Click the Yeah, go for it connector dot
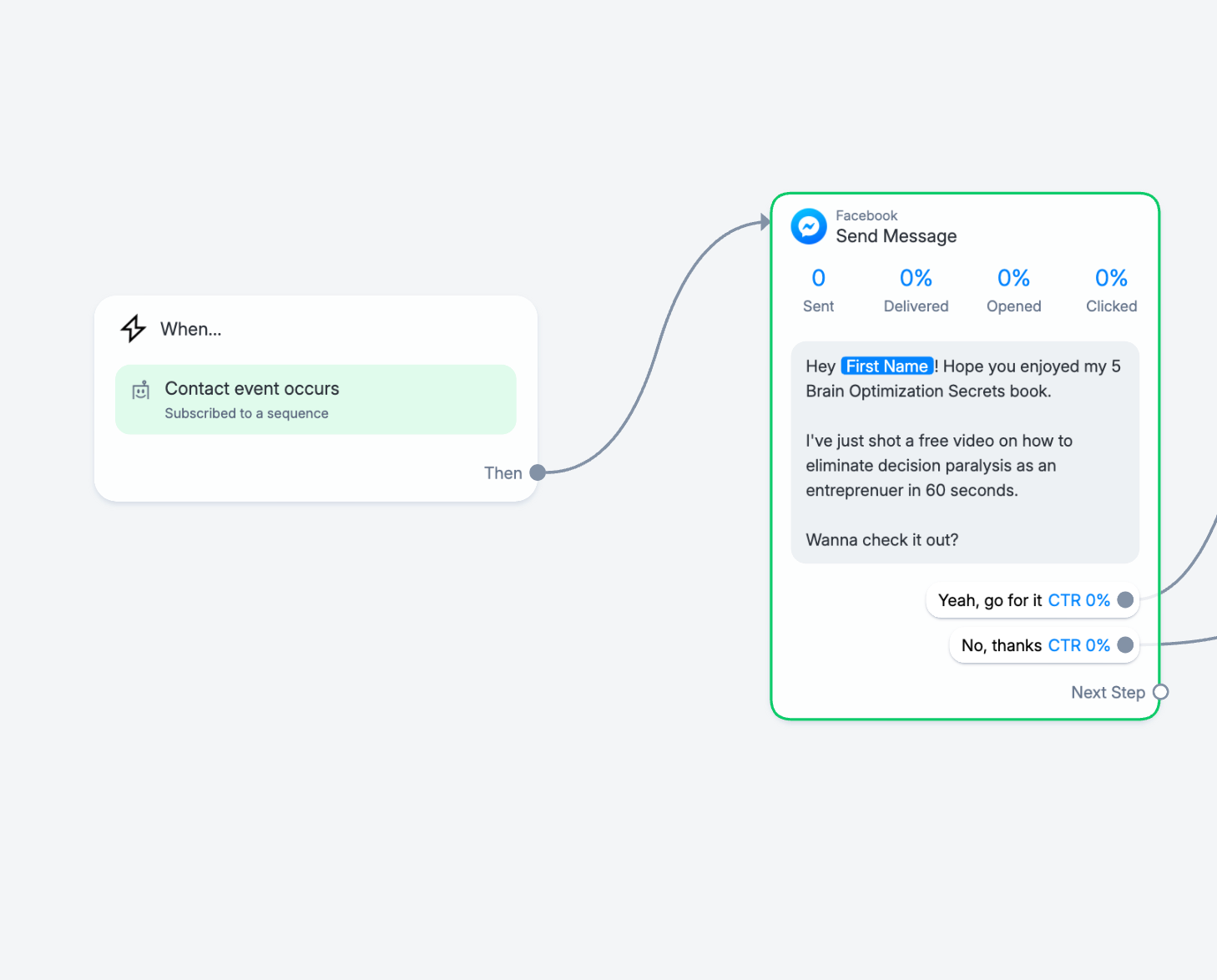The image size is (1217, 980). click(x=1125, y=600)
